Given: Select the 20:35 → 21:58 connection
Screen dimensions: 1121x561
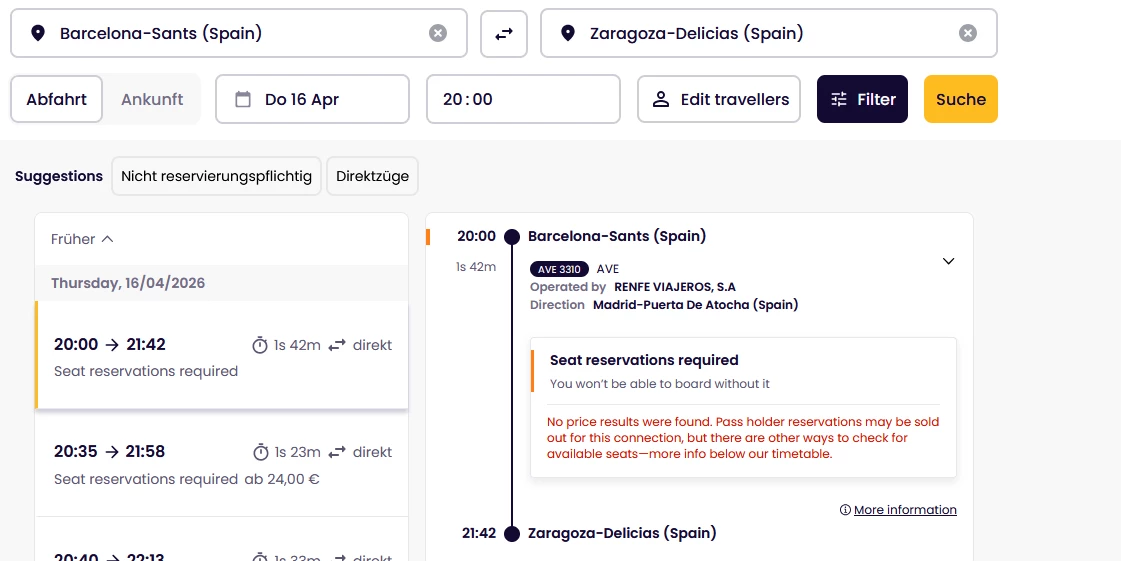Looking at the screenshot, I should (x=221, y=464).
